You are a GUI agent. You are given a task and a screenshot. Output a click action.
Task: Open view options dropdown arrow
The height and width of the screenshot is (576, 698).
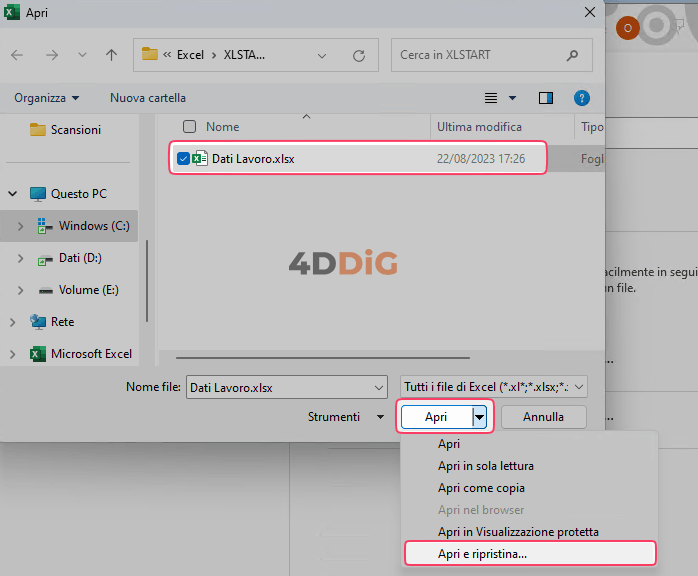click(512, 98)
